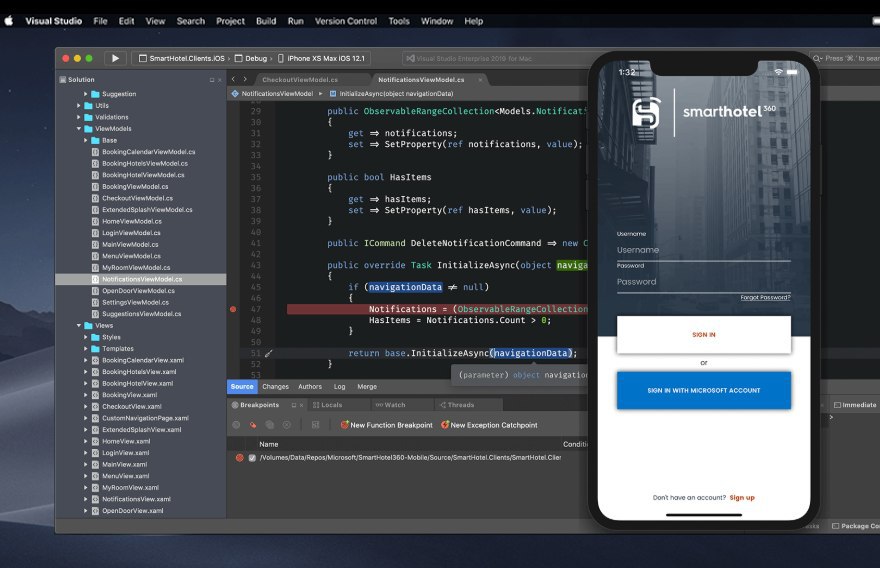This screenshot has height=568, width=880.
Task: Switch to the Changes tab
Action: point(276,387)
